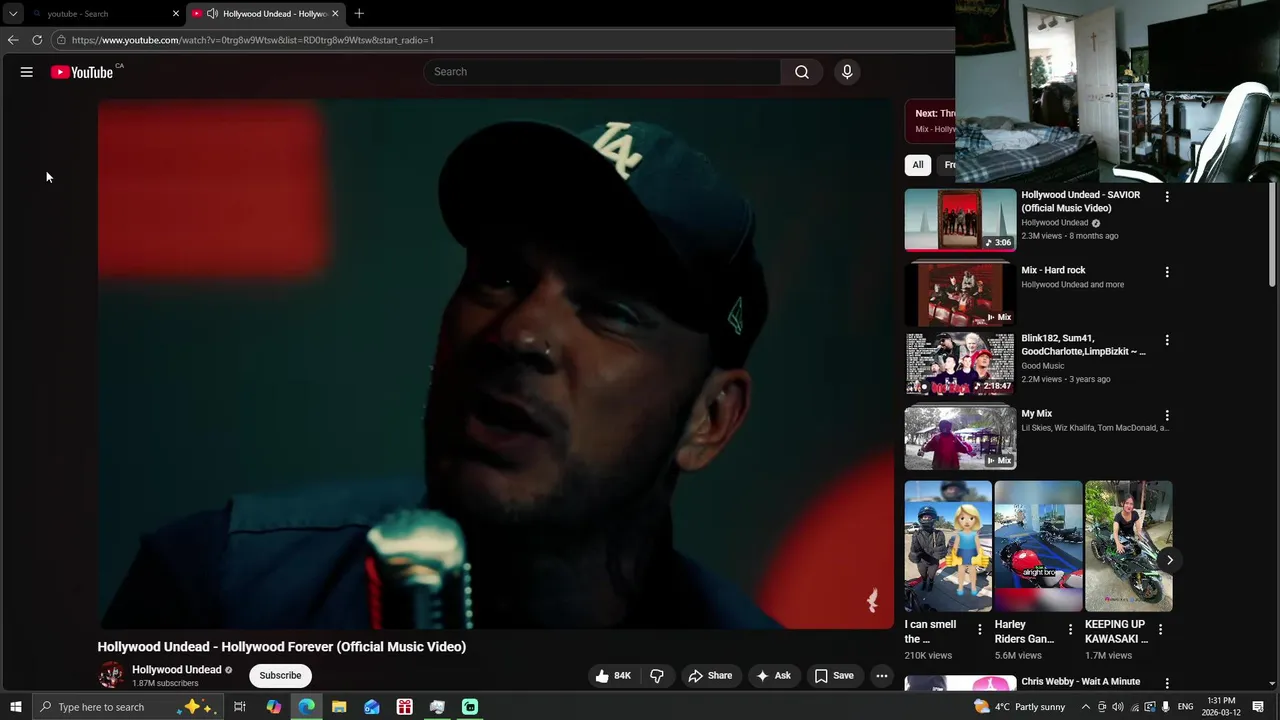Open options menu for Mix - Hard rock

[x=1167, y=272]
